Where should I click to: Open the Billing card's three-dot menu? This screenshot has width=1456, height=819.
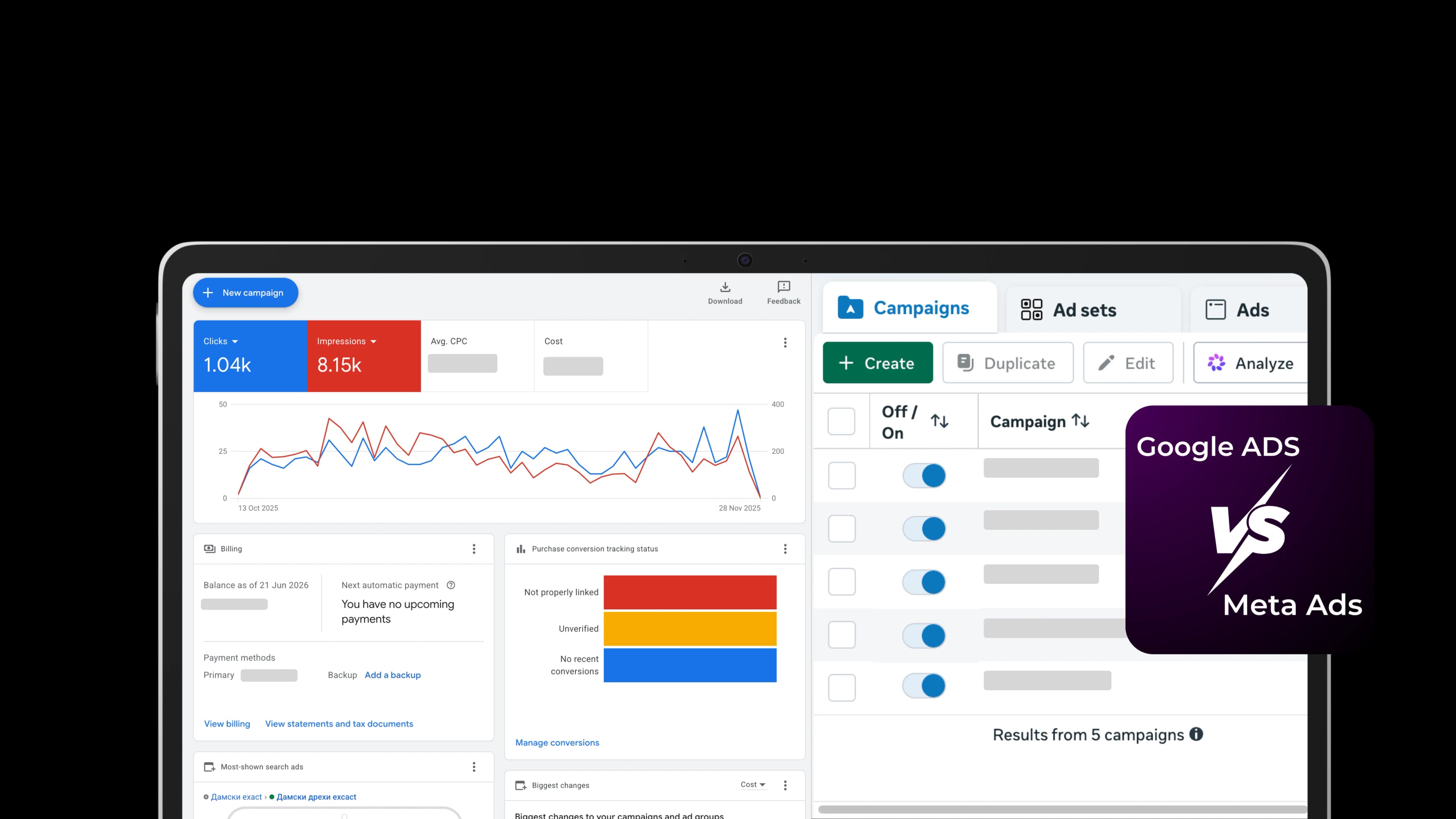474,549
